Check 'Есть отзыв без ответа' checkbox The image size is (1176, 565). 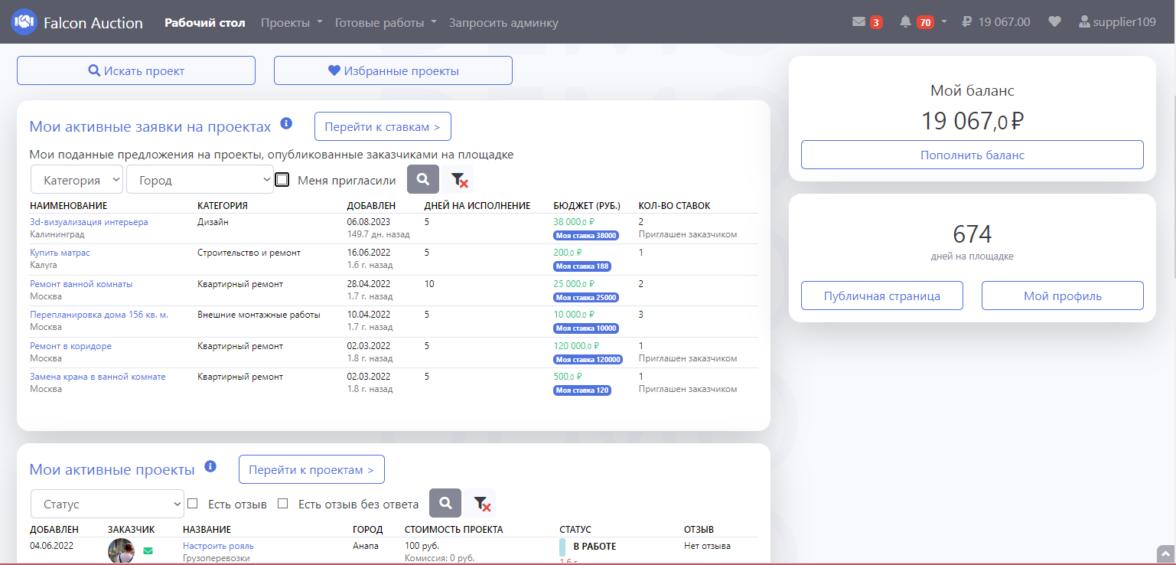coord(283,504)
